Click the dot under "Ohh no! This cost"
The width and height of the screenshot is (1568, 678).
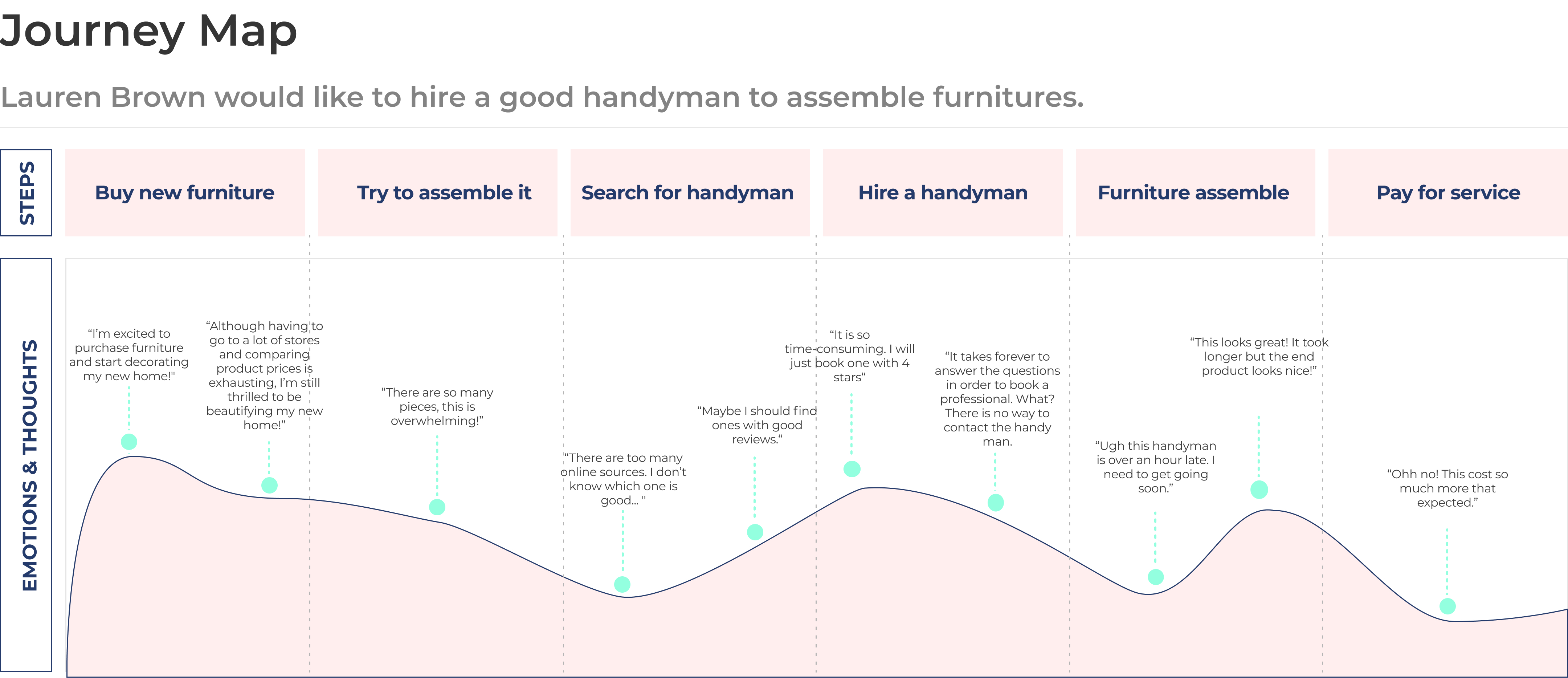coord(1447,606)
